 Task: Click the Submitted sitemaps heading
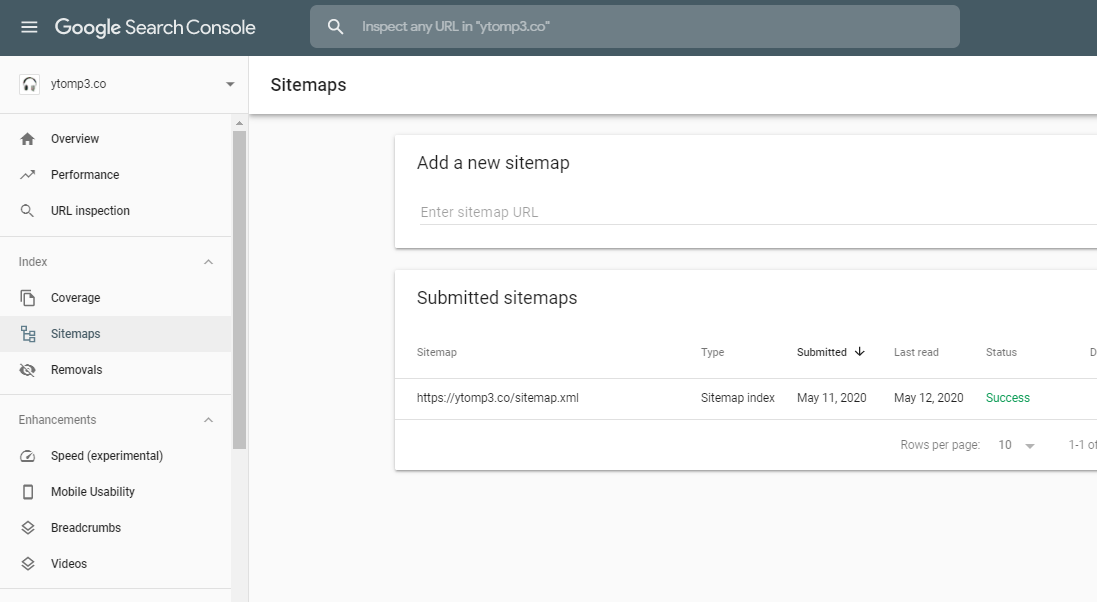coord(497,298)
